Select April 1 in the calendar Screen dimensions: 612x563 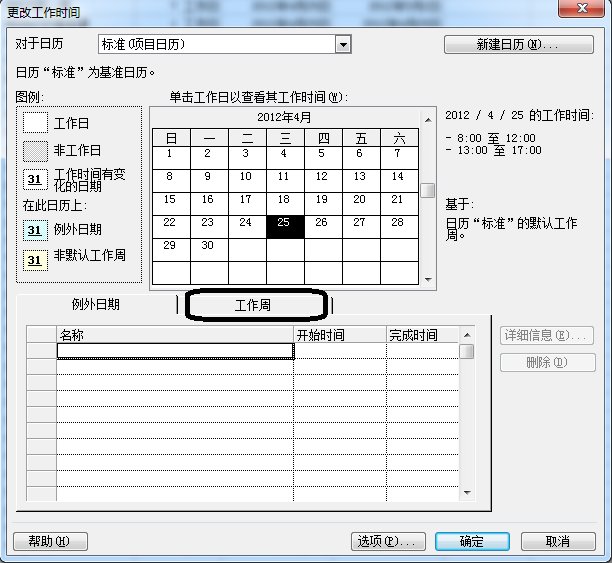pos(171,158)
